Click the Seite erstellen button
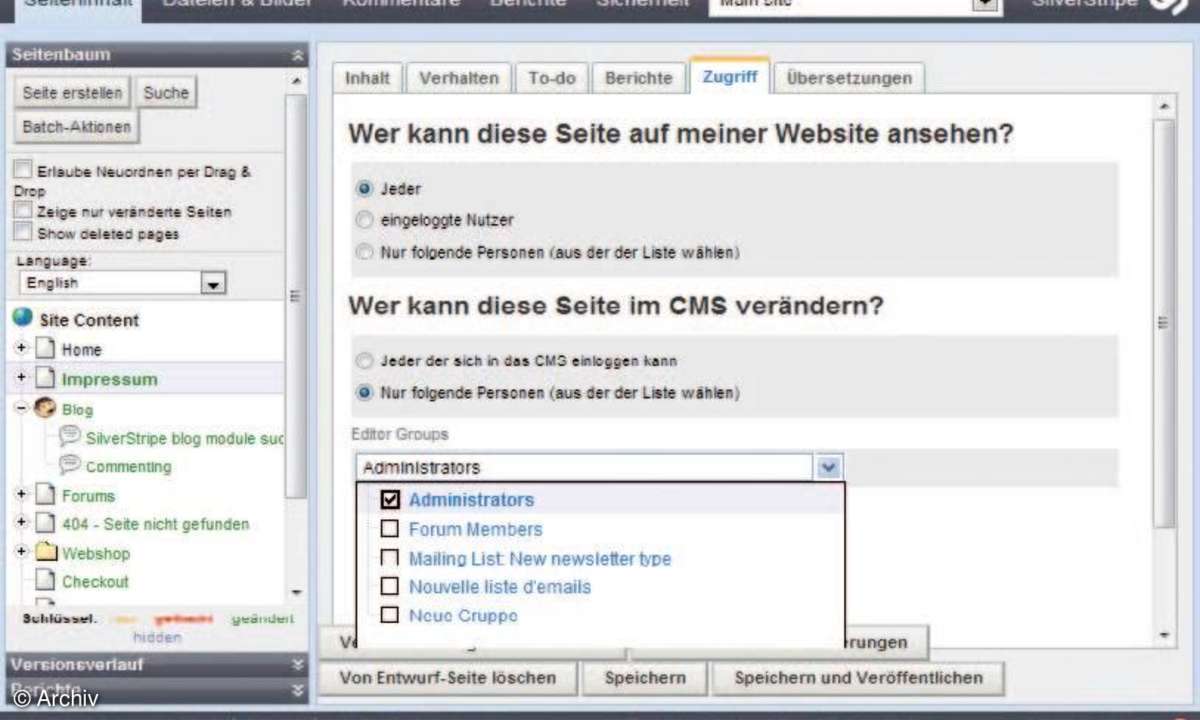The height and width of the screenshot is (720, 1200). pos(73,93)
